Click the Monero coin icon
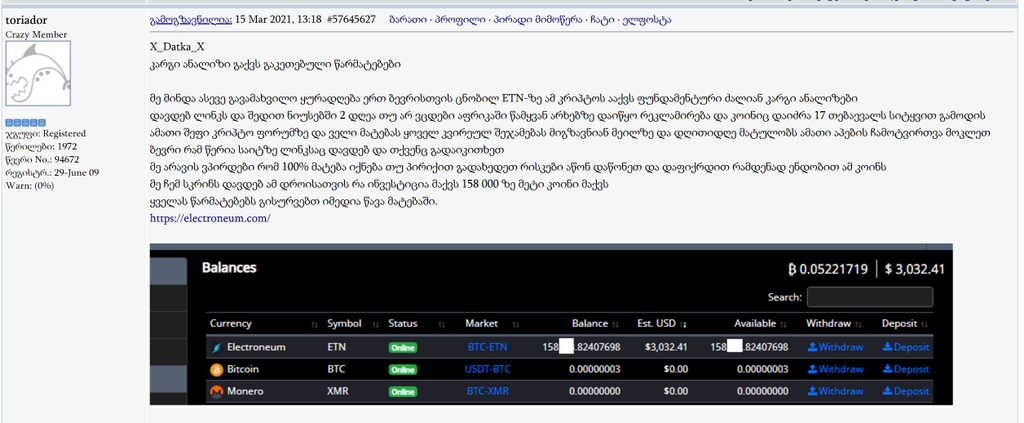The width and height of the screenshot is (1024, 423). [x=217, y=392]
